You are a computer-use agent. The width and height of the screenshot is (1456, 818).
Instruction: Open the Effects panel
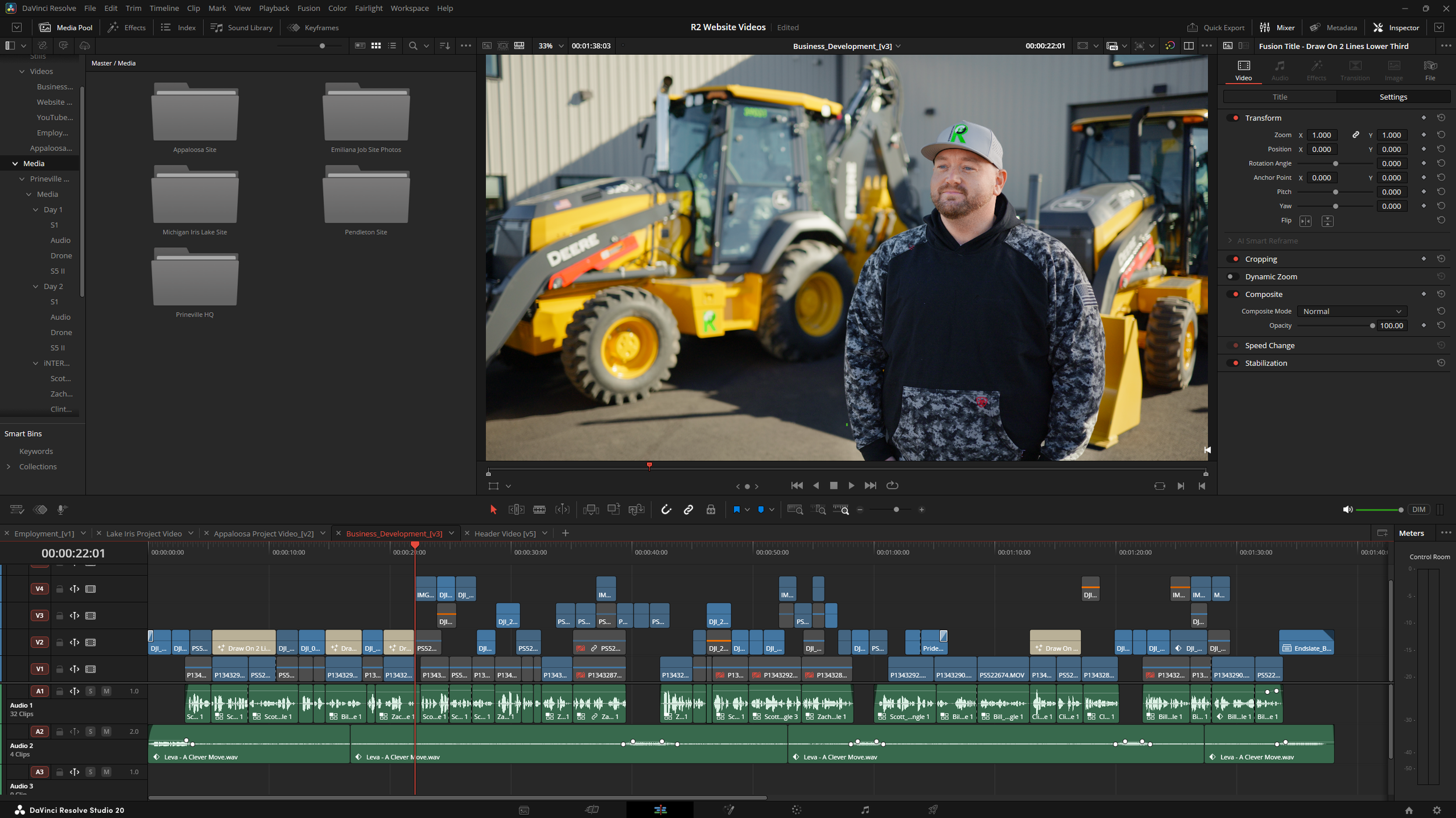(x=126, y=27)
